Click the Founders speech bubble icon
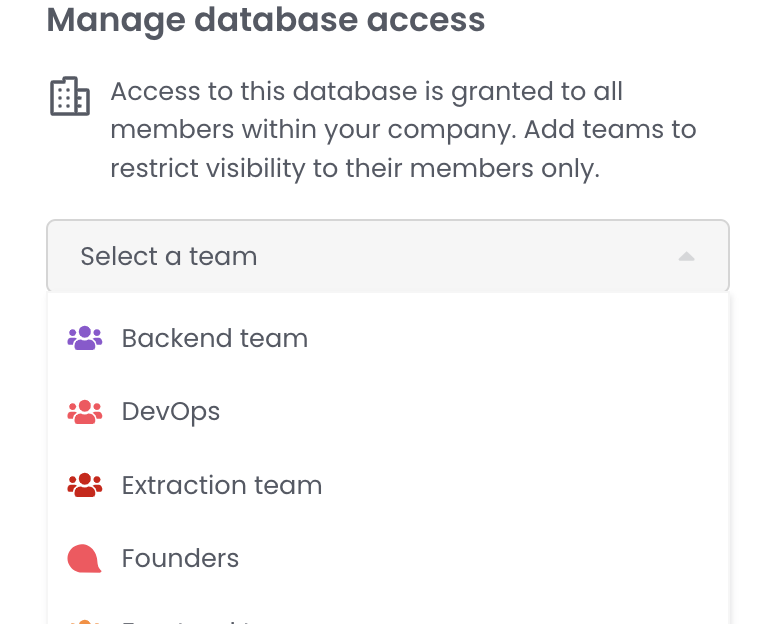766x624 pixels. pos(84,558)
